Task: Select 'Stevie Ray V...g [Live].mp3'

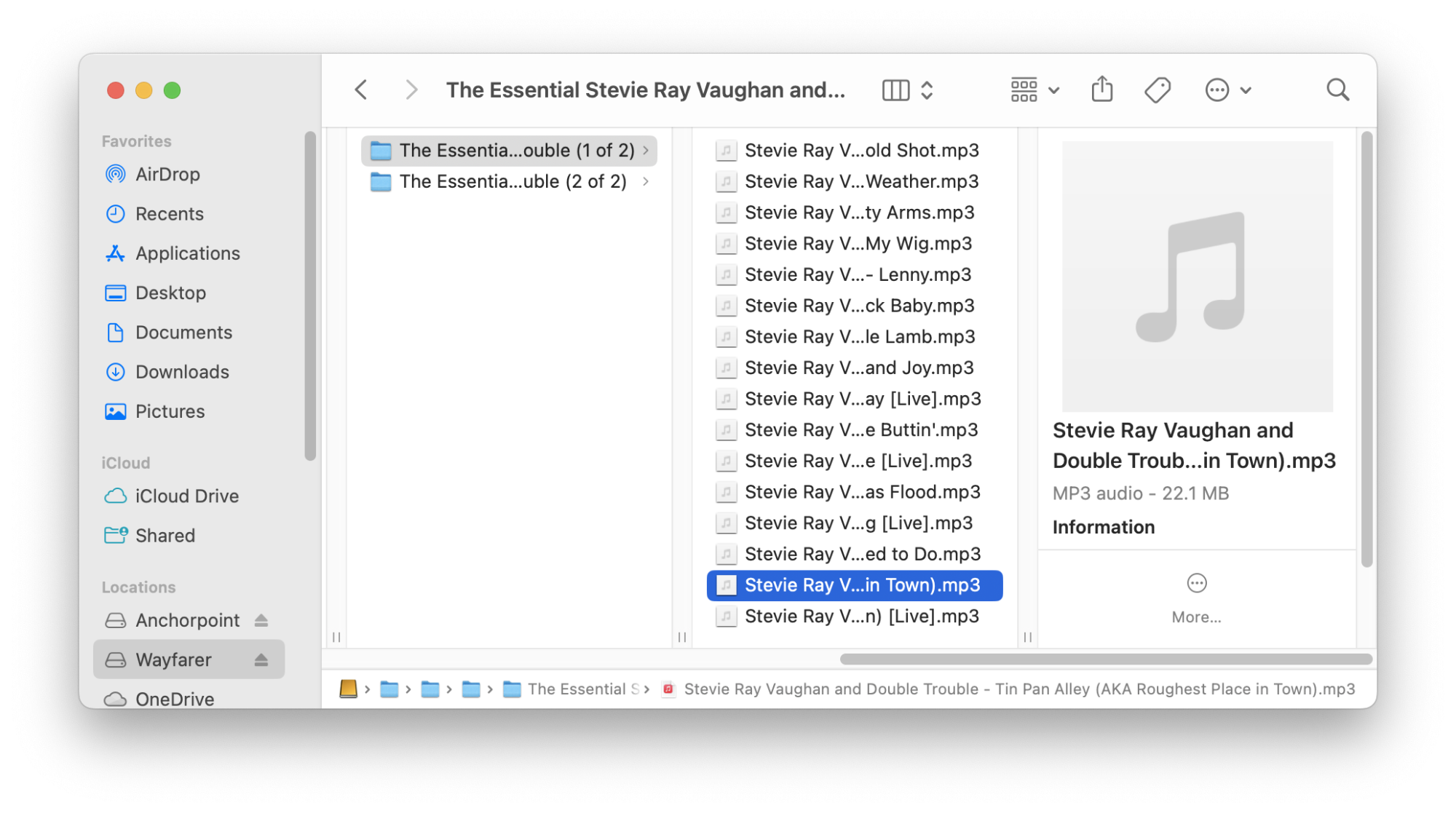Action: [855, 523]
